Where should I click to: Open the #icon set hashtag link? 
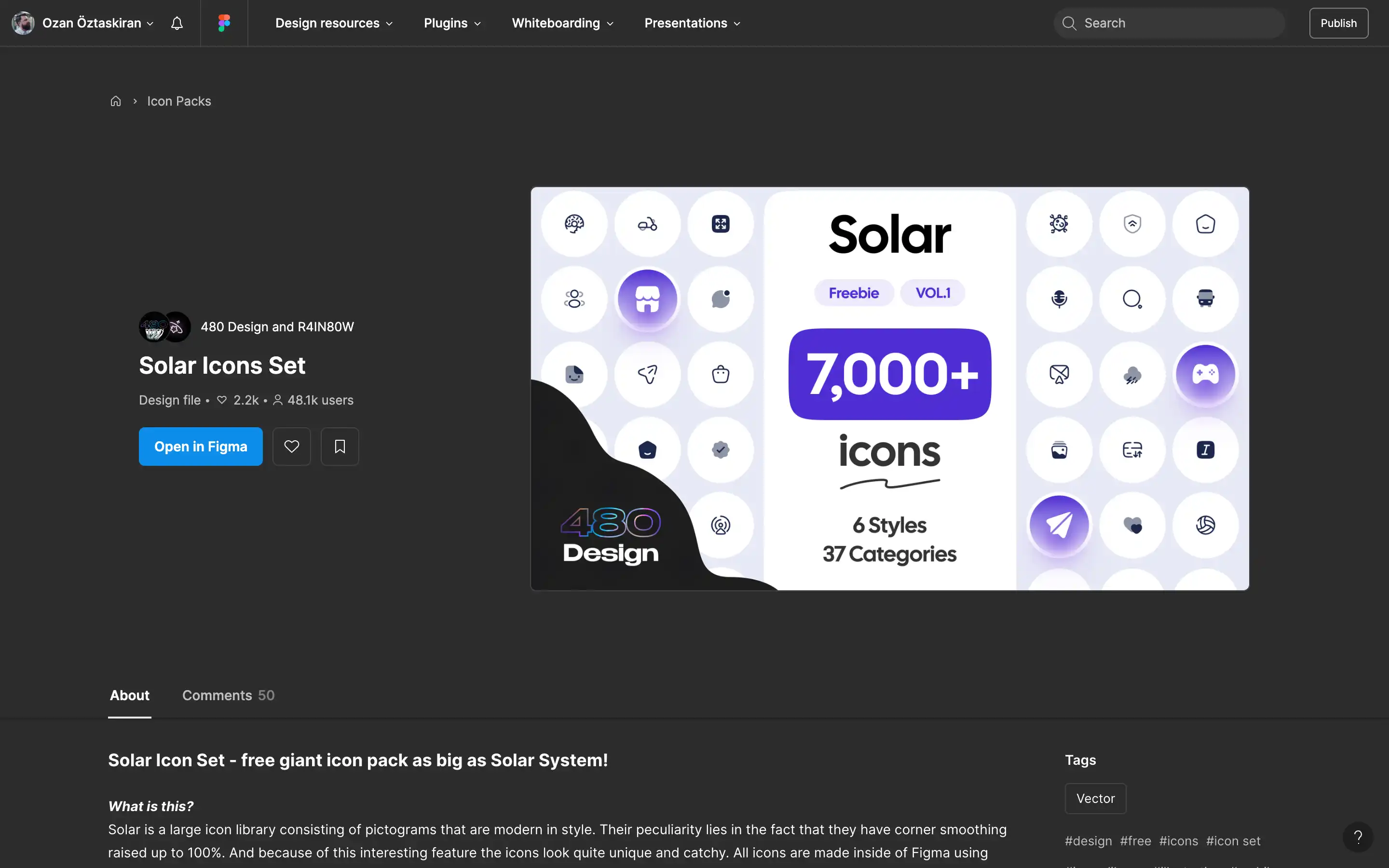(1233, 841)
